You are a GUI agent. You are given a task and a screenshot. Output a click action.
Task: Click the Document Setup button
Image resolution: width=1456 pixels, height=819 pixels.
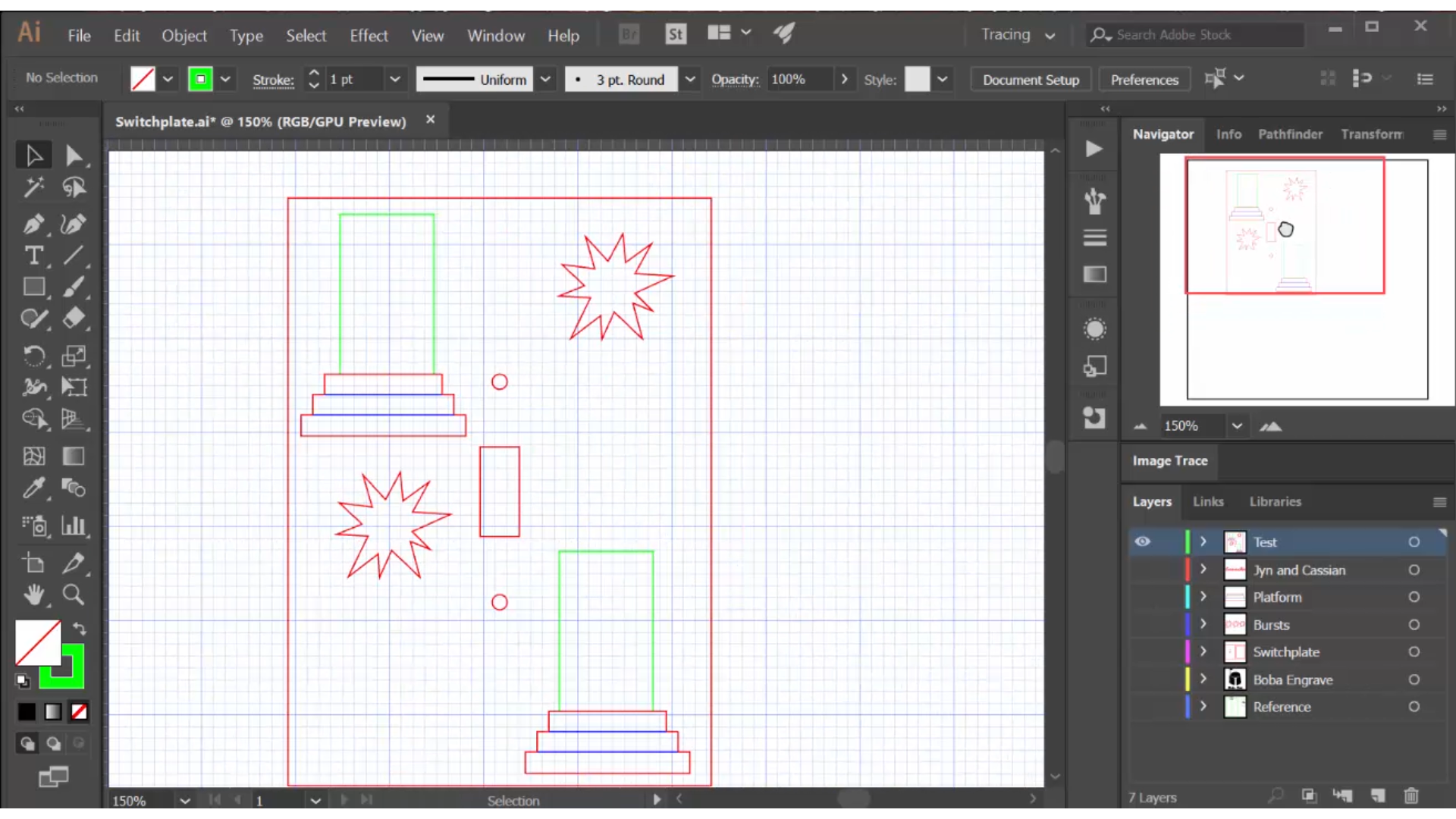point(1031,79)
